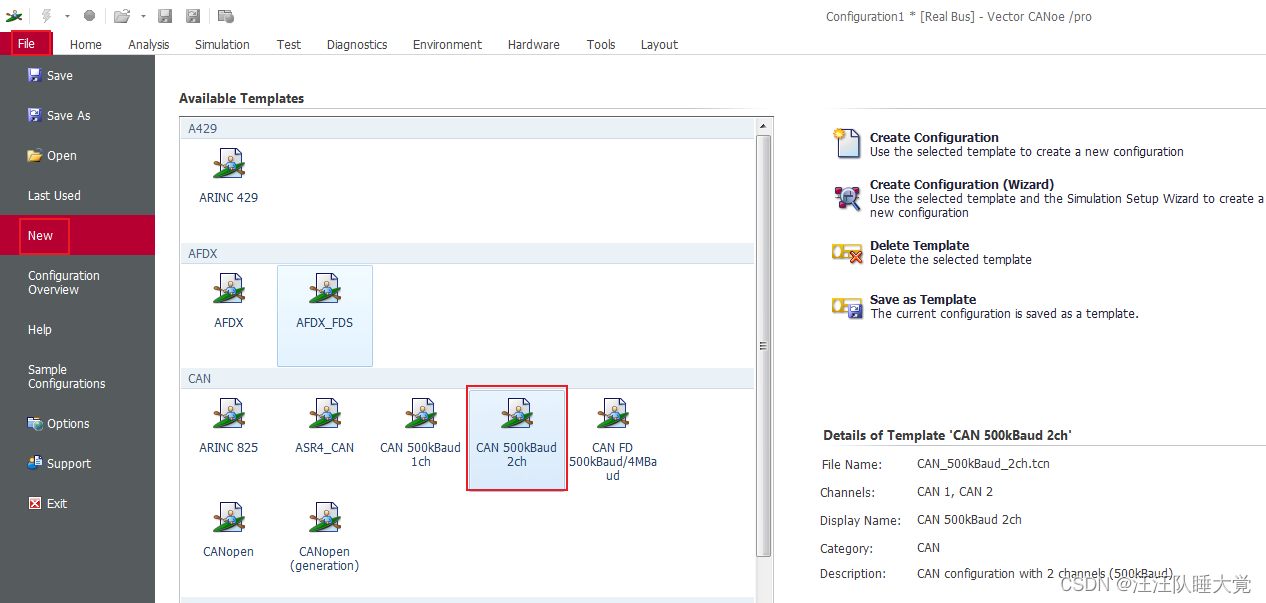Viewport: 1266px width, 603px height.
Task: Click the Start measurement lightning icon
Action: point(46,16)
